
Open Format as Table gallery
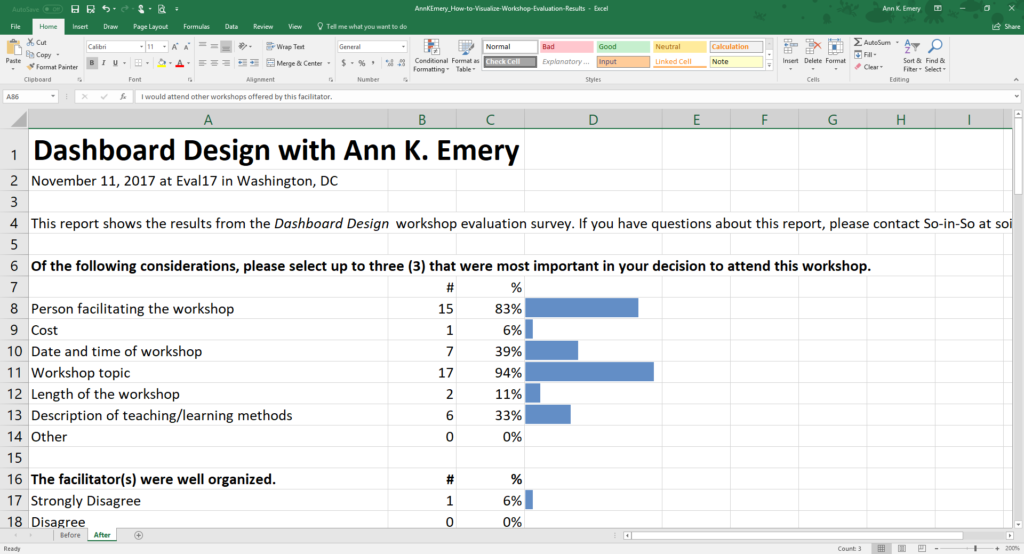tap(466, 56)
